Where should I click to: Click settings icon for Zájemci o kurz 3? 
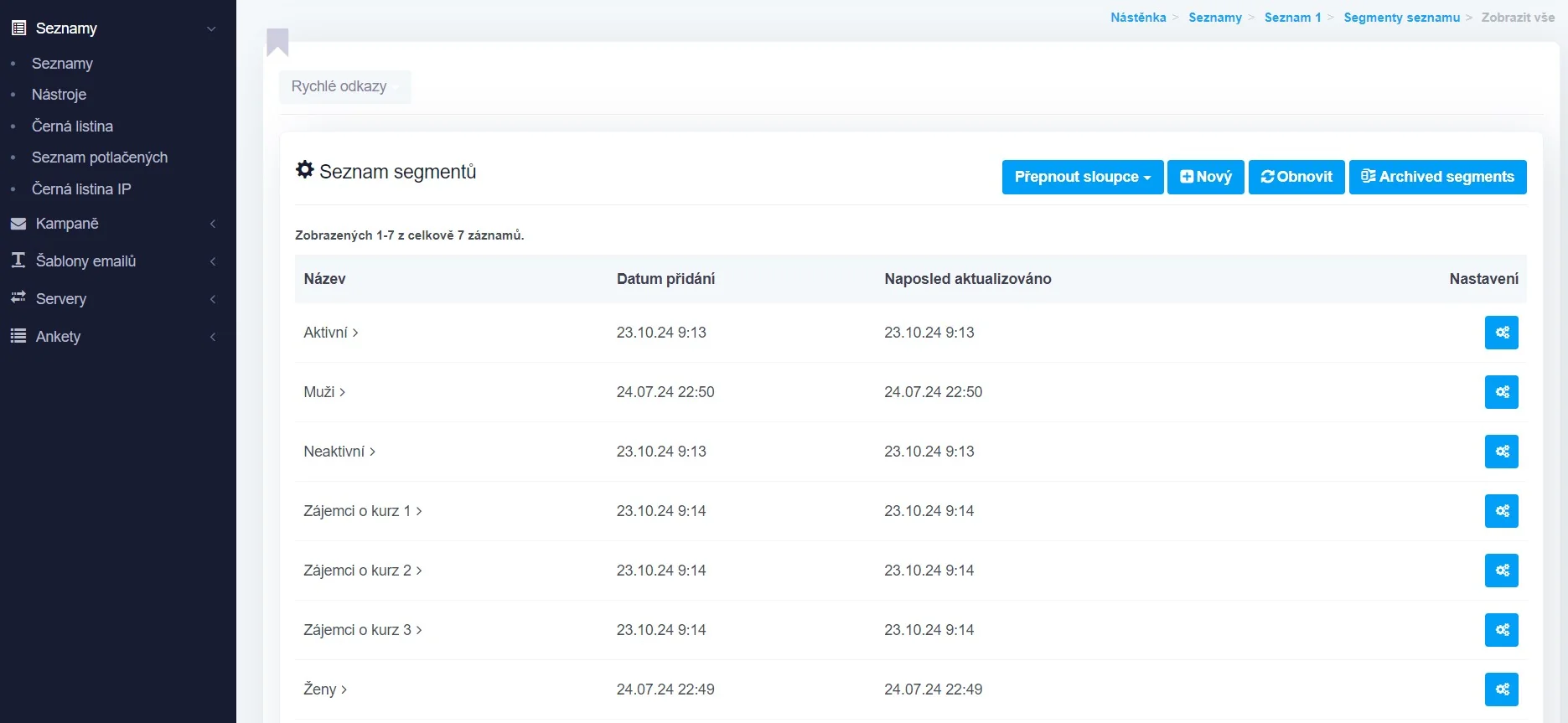click(x=1501, y=630)
